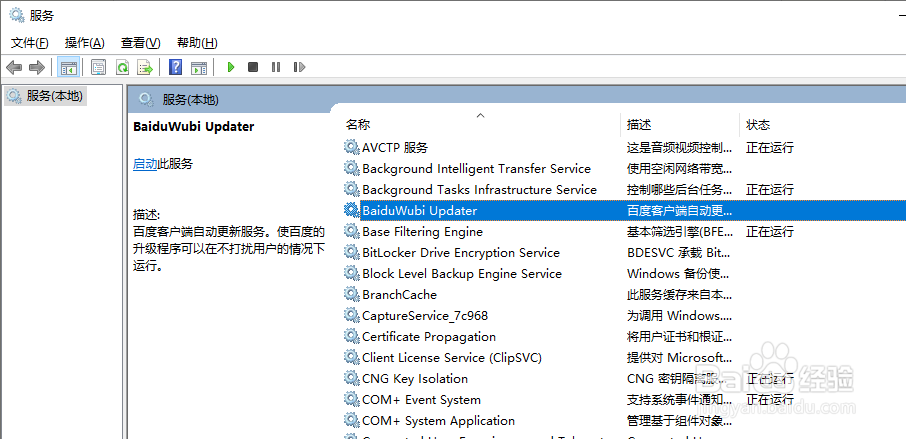Click the green Start Service button
Image resolution: width=906 pixels, height=439 pixels.
231,67
